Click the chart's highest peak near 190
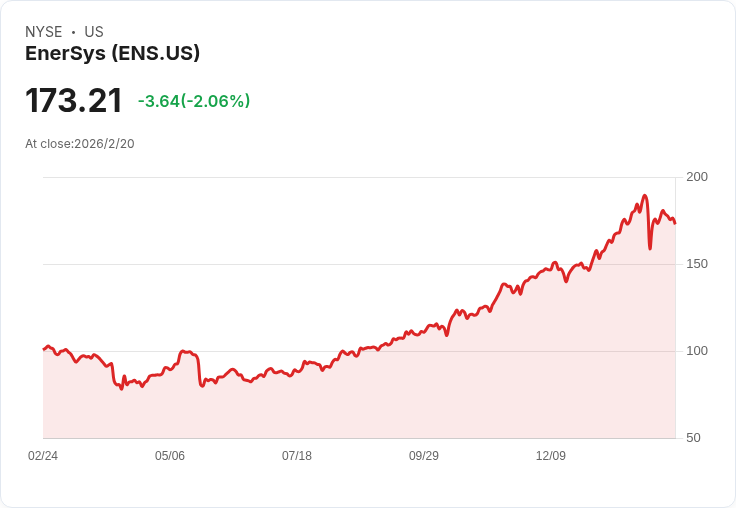The height and width of the screenshot is (508, 736). pos(644,196)
